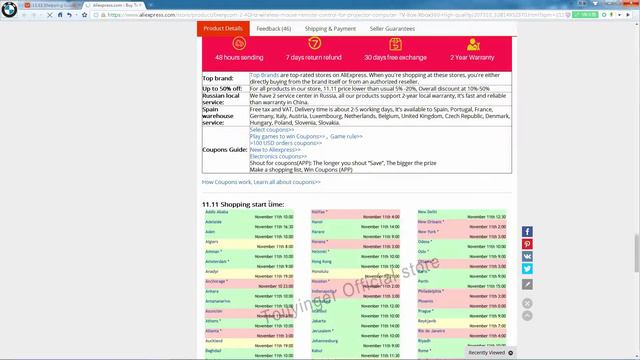Screen dimensions: 640x360
Task: Click the 7 days return refund icon
Action: (x=314, y=43)
